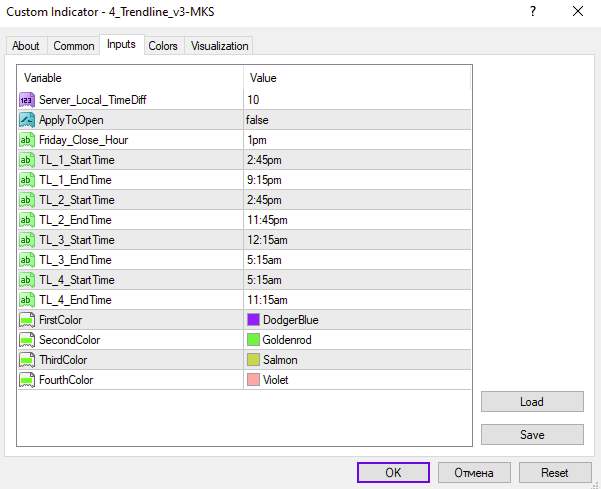Switch to the Colors tab

pos(163,46)
